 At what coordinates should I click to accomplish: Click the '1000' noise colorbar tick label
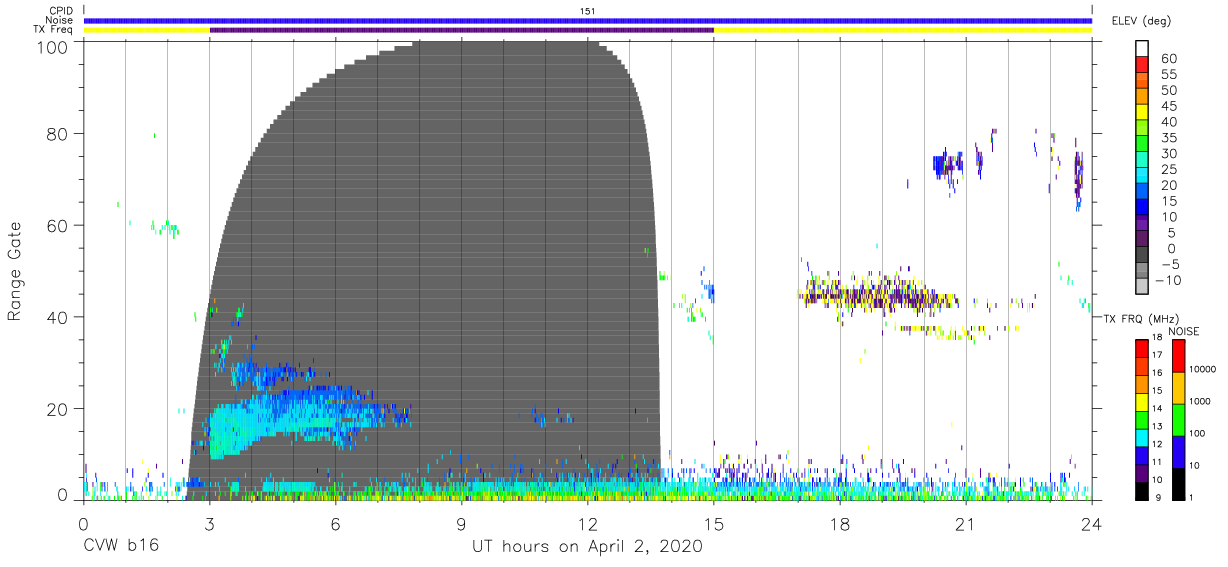click(1202, 403)
